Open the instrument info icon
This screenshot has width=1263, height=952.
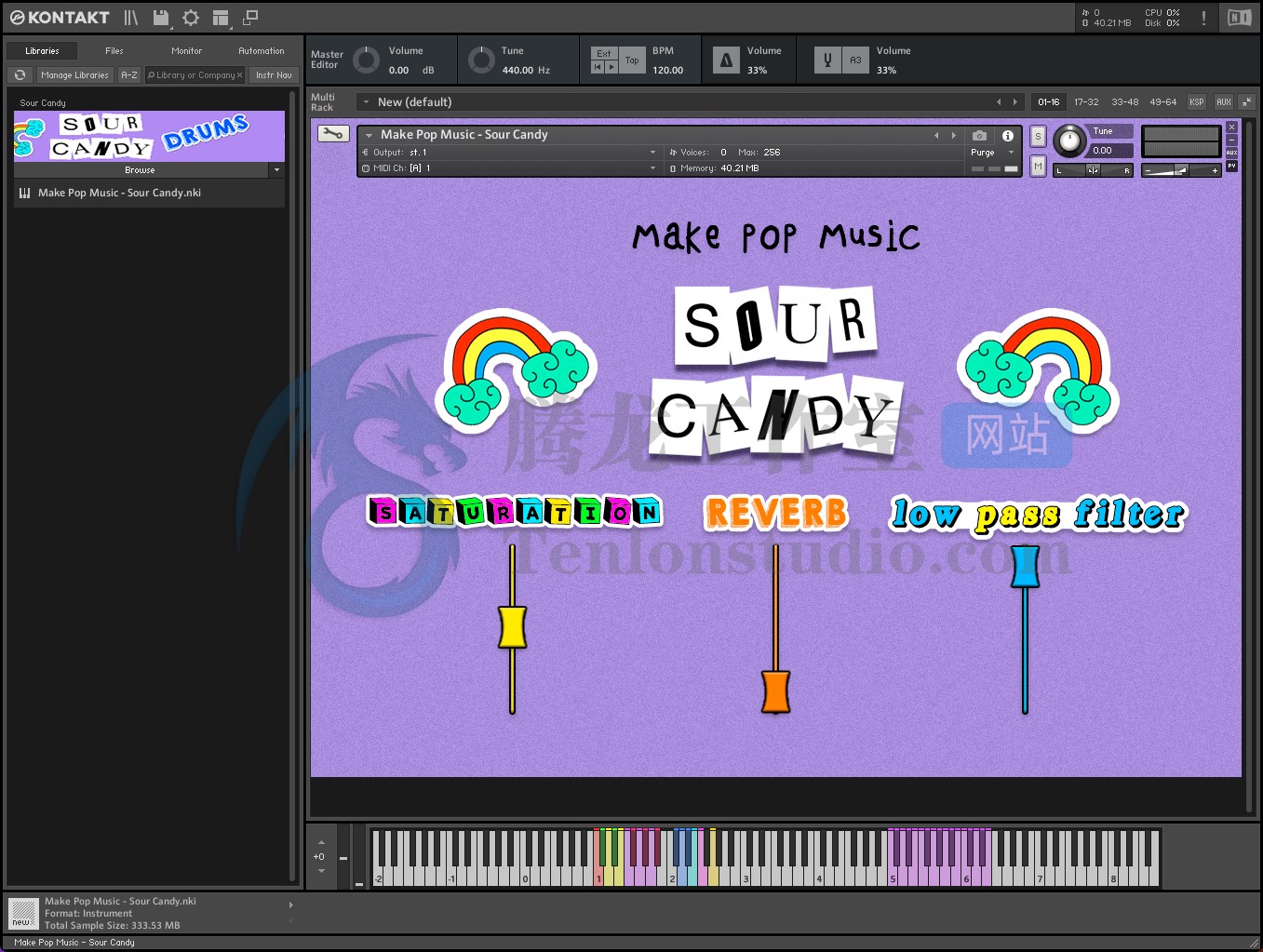(1007, 136)
